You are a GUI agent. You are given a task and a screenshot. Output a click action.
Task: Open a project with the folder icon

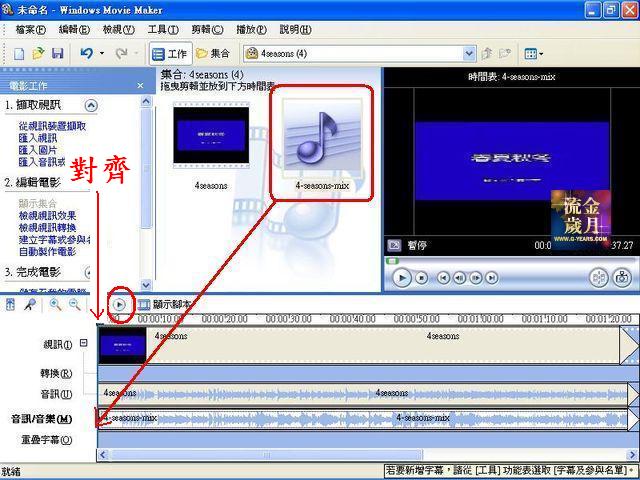coord(38,53)
